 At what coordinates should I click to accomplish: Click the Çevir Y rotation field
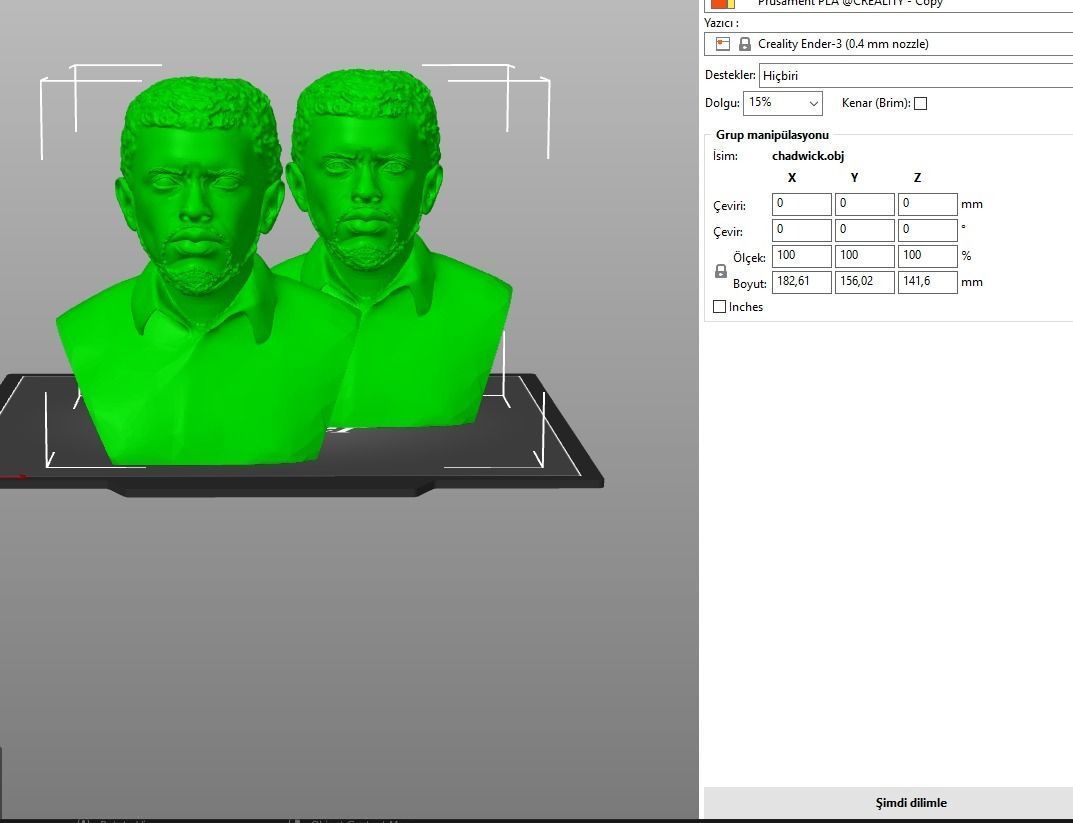(864, 230)
